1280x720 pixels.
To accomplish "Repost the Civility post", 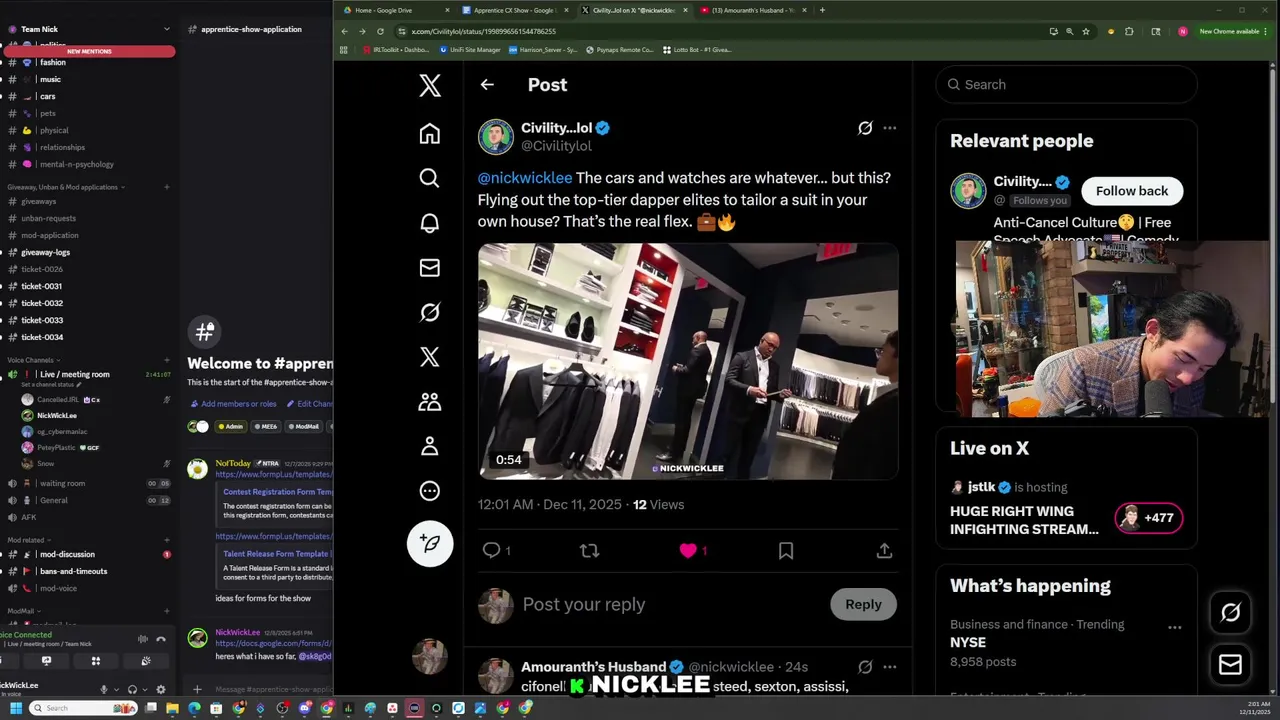I will (x=589, y=550).
